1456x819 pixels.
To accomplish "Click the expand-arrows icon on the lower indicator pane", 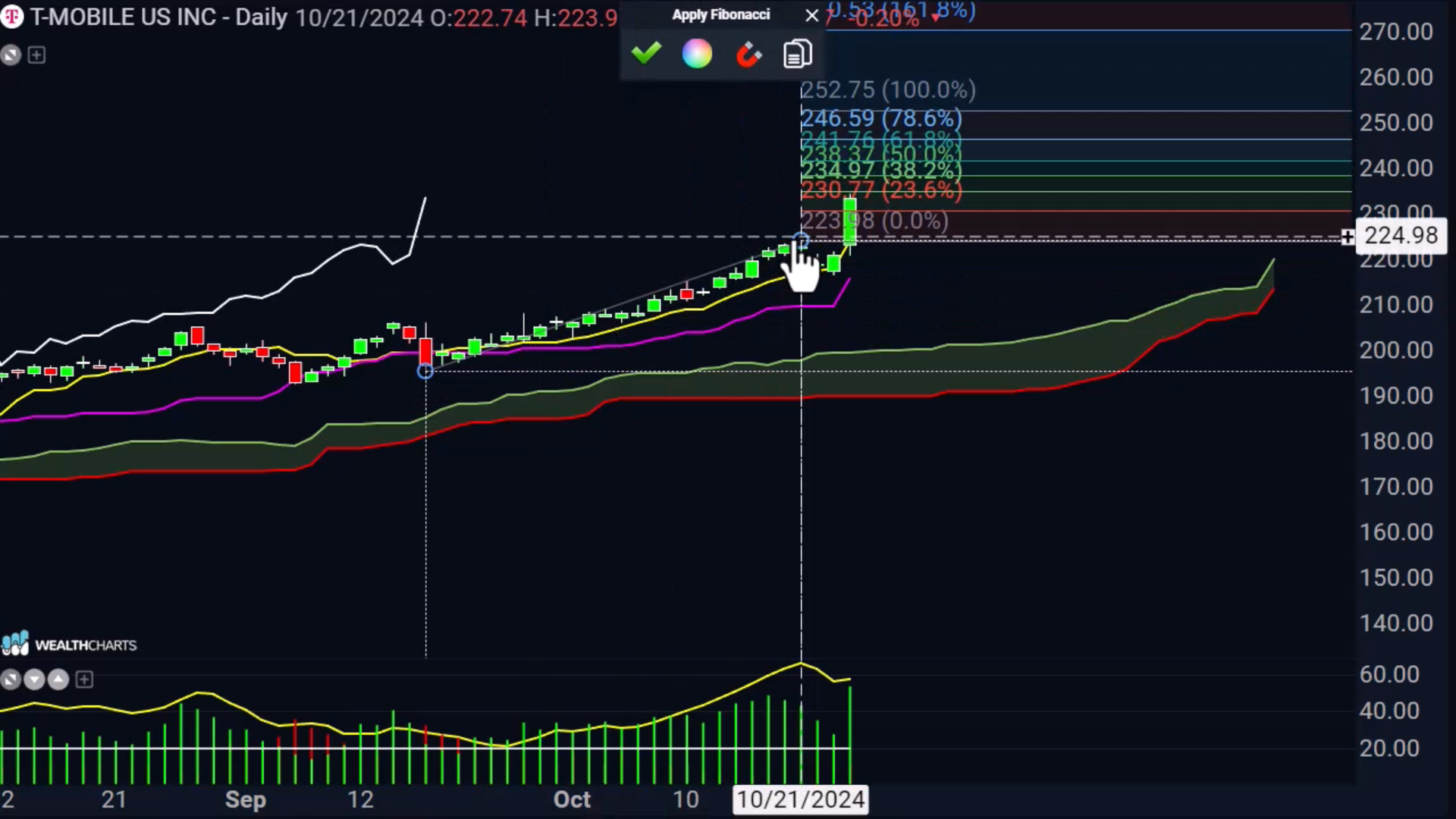I will pos(11,679).
